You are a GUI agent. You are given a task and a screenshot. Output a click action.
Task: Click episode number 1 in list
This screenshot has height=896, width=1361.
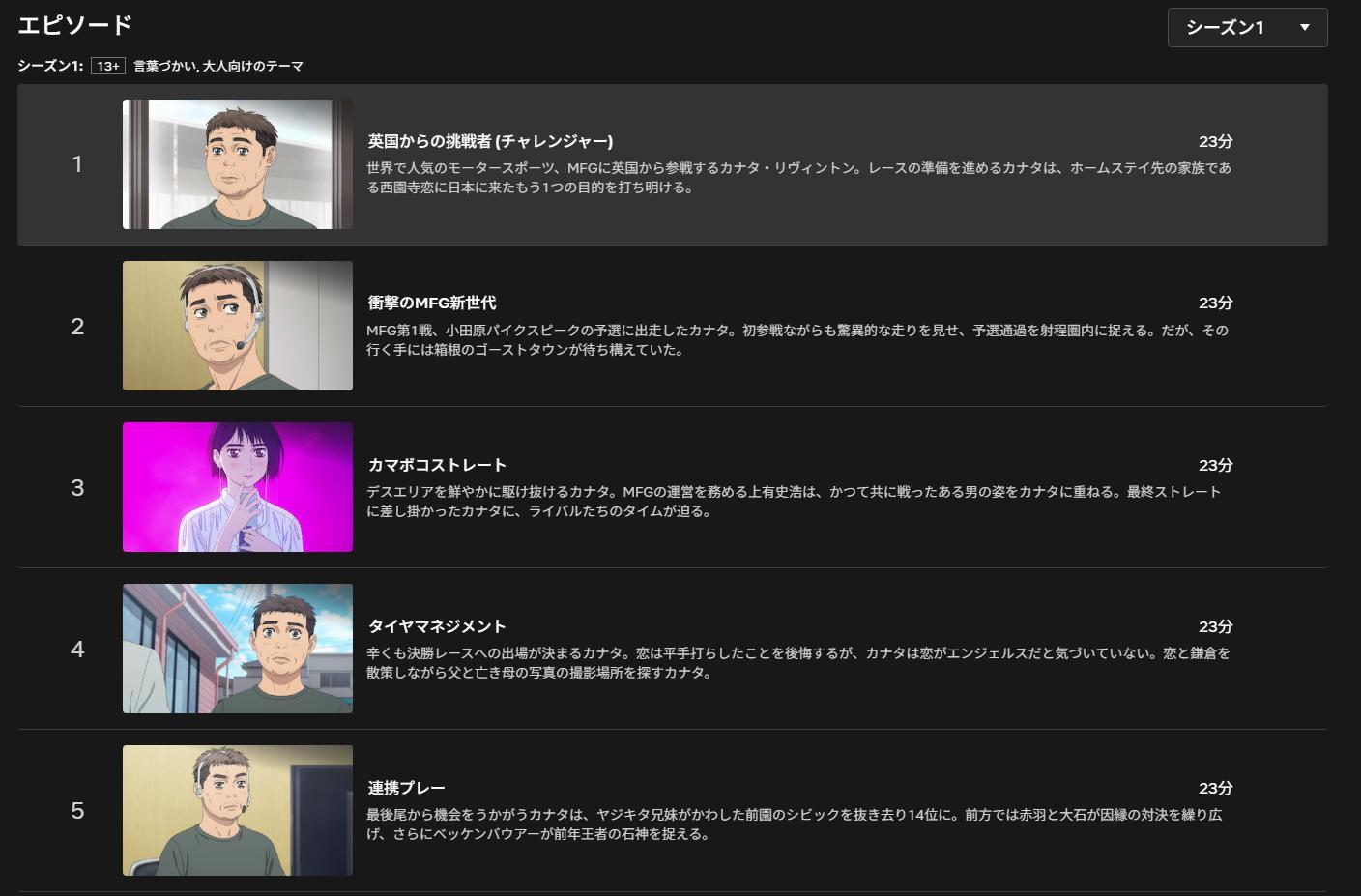77,164
